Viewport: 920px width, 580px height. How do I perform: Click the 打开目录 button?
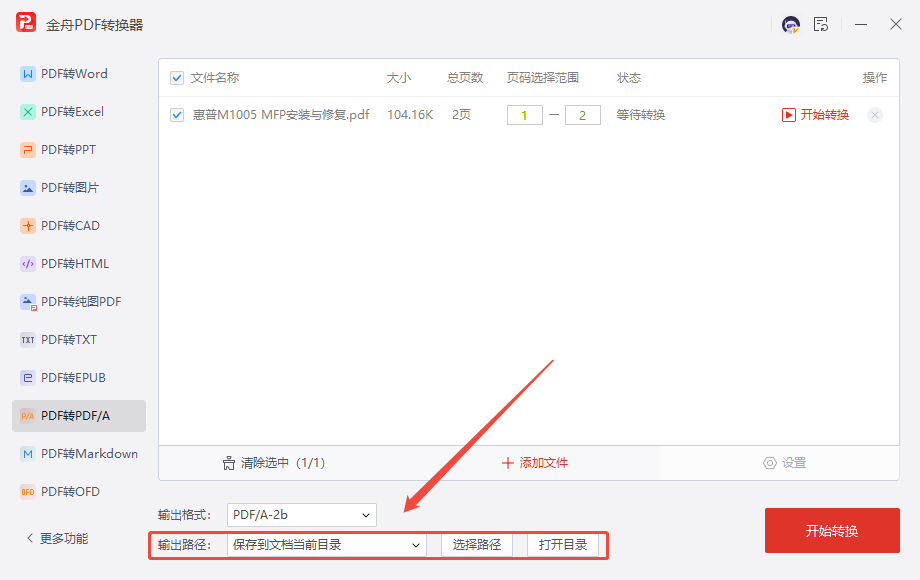pyautogui.click(x=563, y=545)
